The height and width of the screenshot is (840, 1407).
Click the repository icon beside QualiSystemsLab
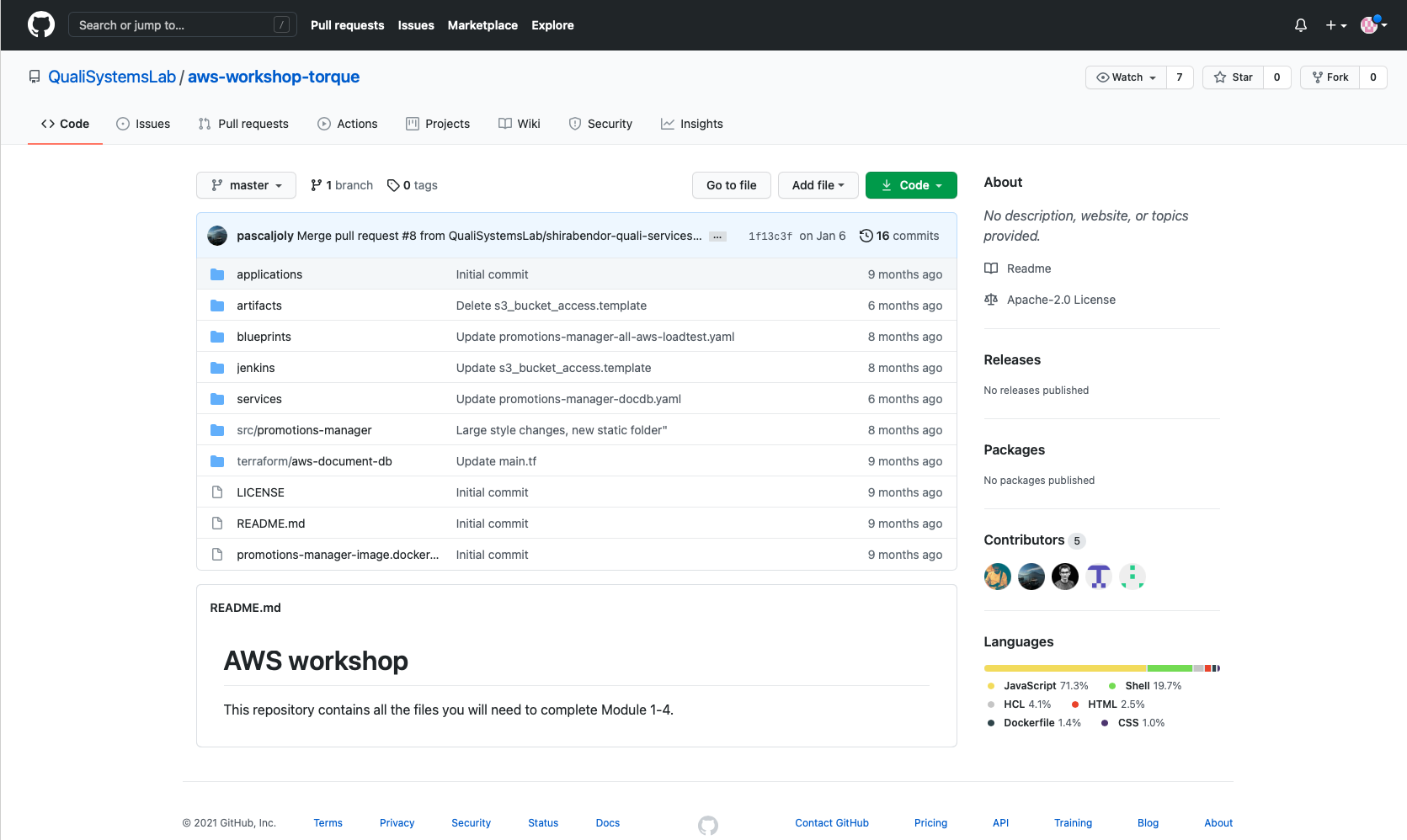[x=35, y=77]
